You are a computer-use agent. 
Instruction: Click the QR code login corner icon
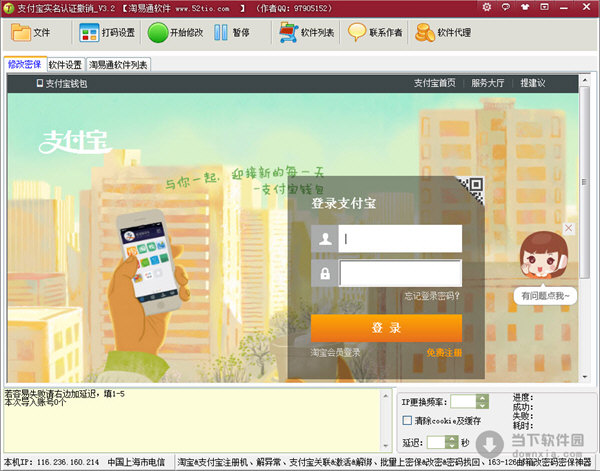(472, 189)
